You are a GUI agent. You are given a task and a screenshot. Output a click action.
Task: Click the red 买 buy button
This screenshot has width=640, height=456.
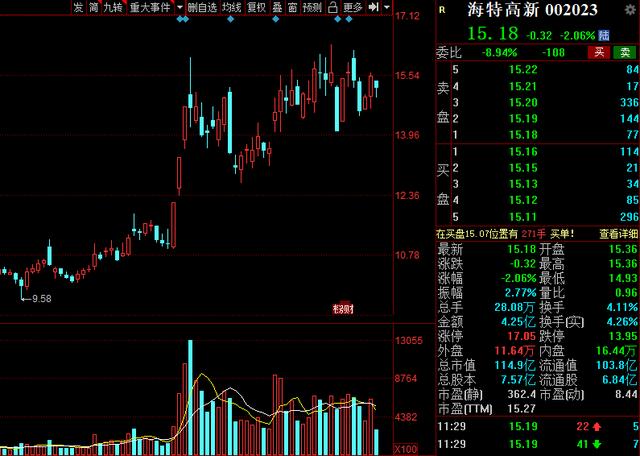pyautogui.click(x=599, y=52)
